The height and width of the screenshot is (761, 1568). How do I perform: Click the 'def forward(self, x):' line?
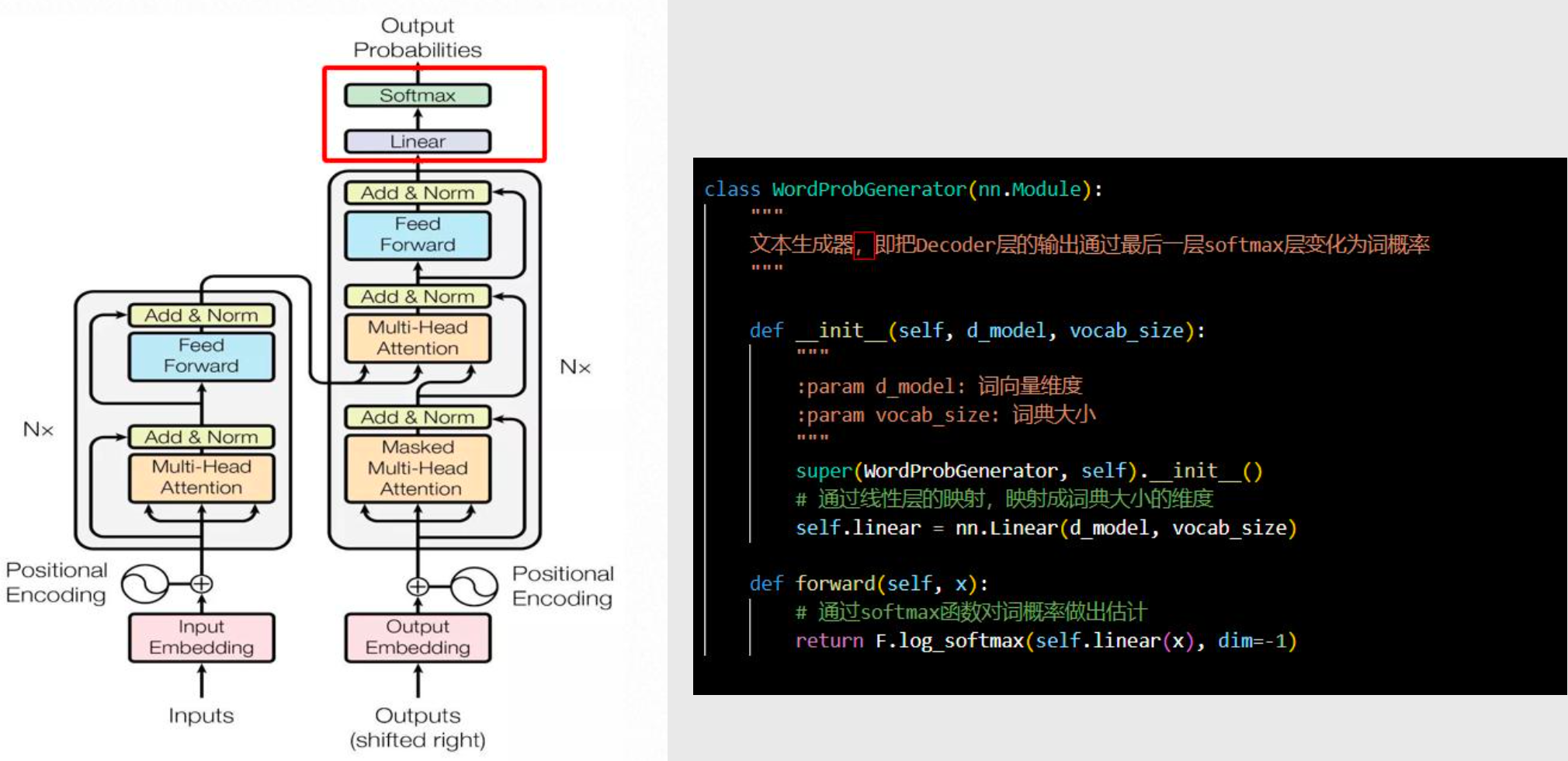(x=869, y=584)
